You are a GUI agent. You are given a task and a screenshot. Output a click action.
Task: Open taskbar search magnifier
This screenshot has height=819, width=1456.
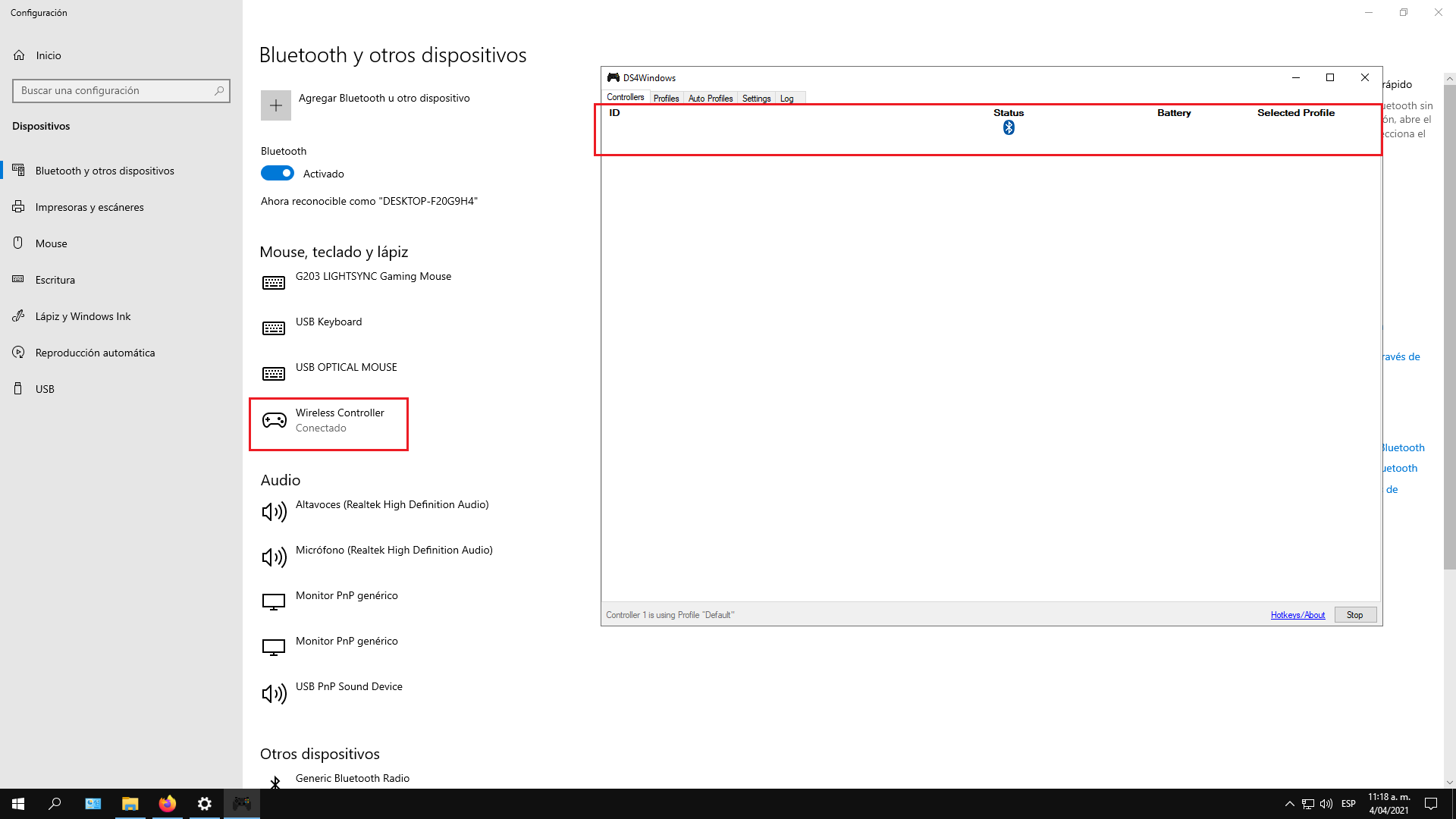point(55,804)
